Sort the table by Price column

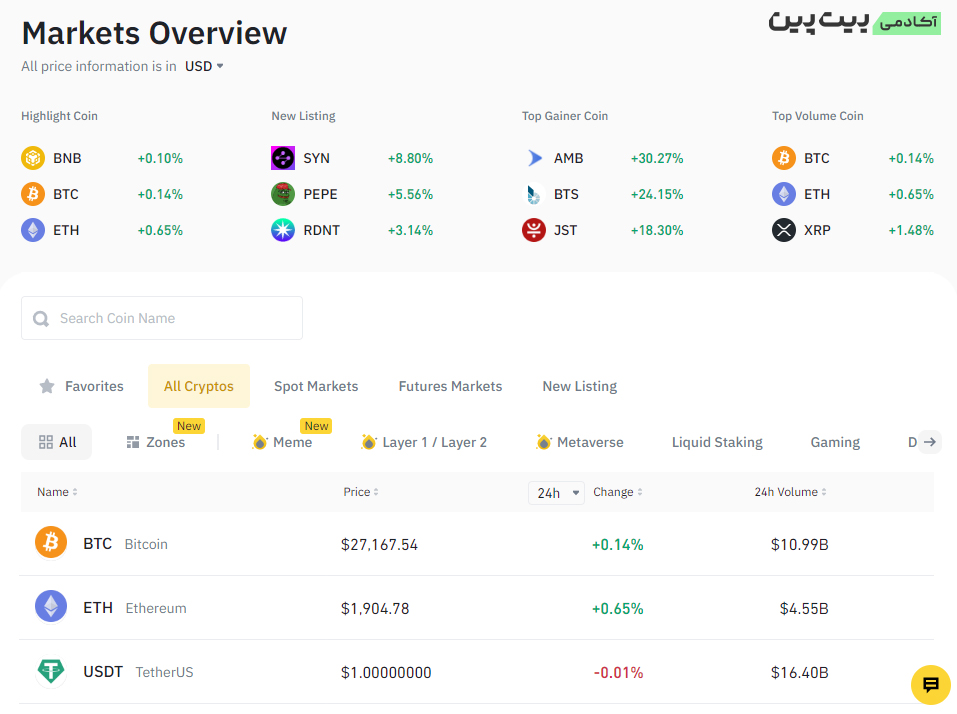click(x=361, y=492)
